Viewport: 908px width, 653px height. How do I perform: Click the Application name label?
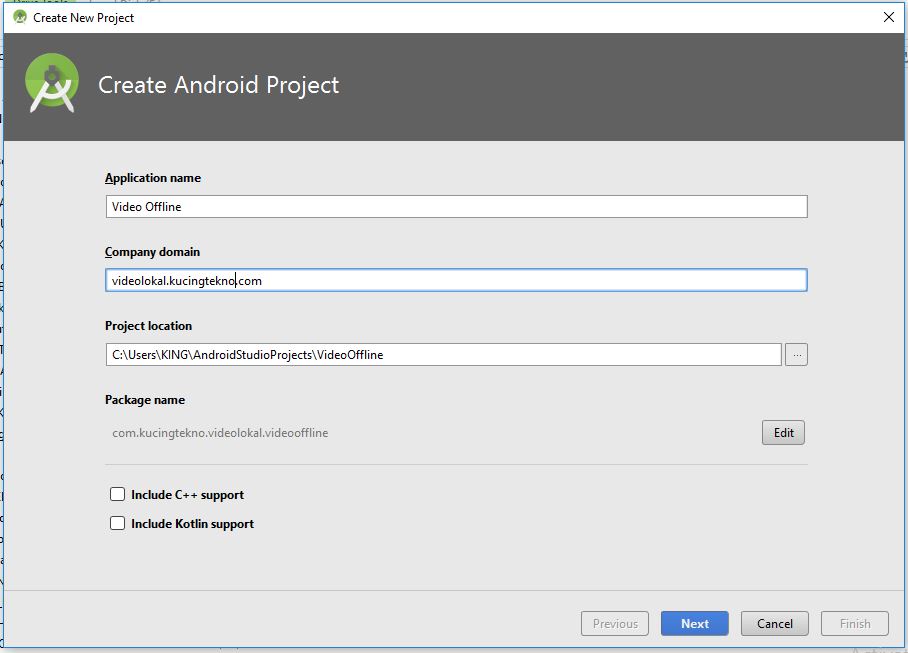pyautogui.click(x=153, y=178)
